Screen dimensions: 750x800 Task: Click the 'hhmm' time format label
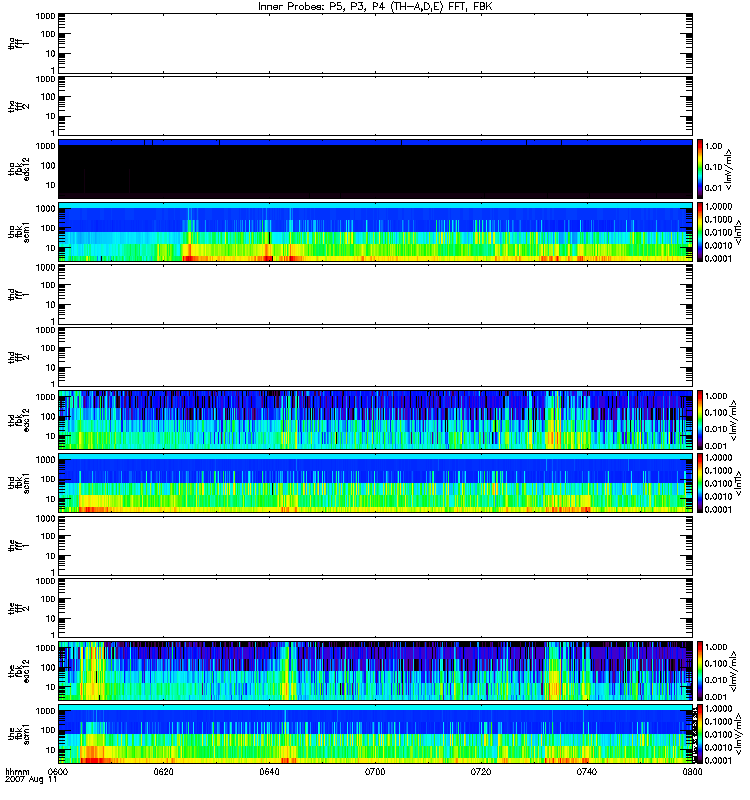pyautogui.click(x=17, y=771)
